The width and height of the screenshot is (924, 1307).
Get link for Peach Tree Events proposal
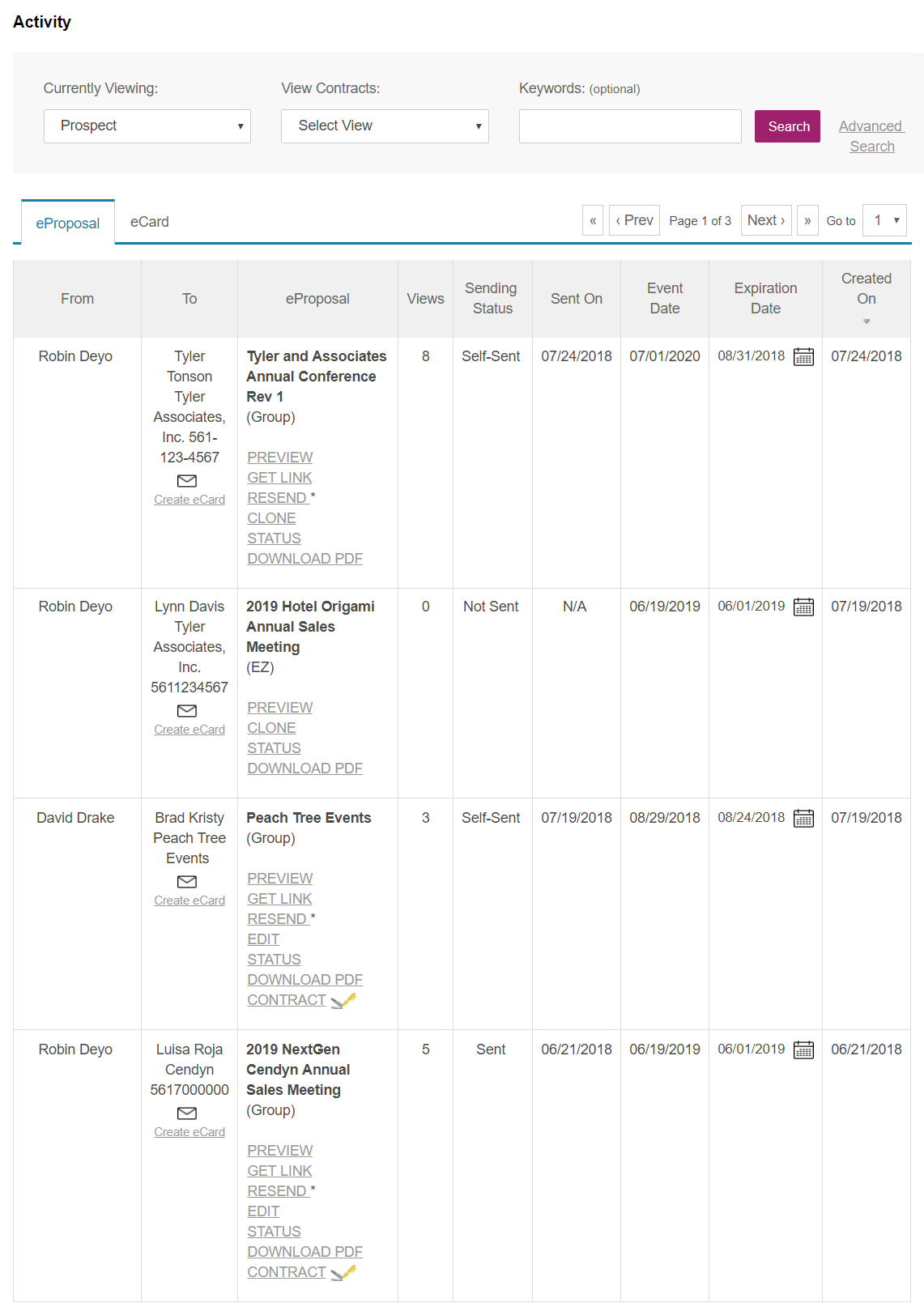(x=279, y=899)
